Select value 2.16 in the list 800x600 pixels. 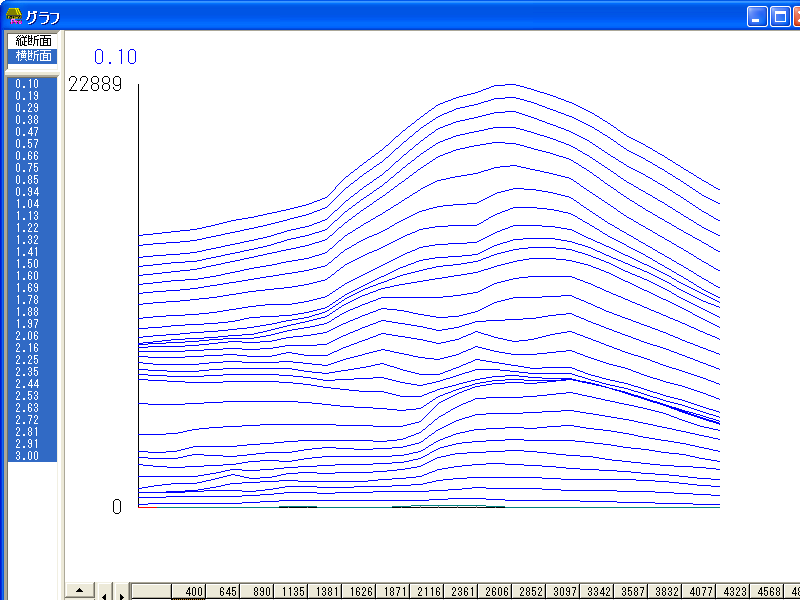33,347
